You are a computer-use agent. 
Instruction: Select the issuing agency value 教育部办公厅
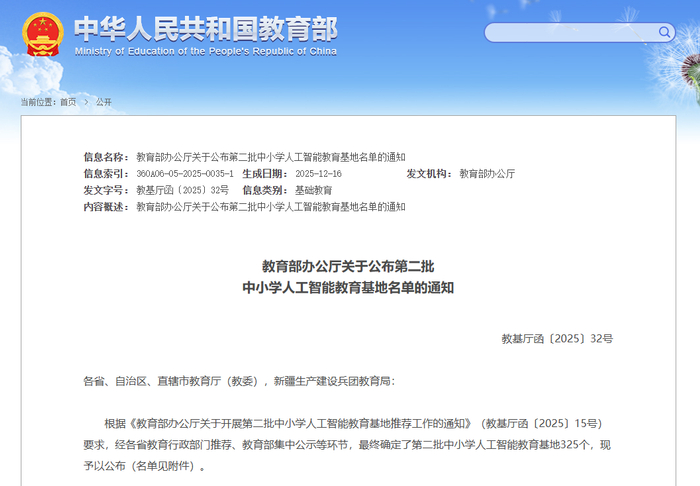(487, 174)
